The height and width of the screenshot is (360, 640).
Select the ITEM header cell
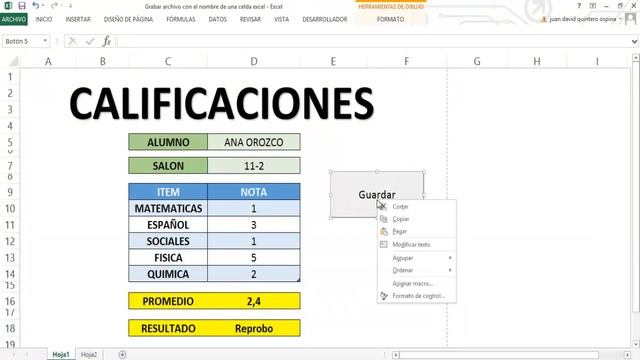point(168,192)
